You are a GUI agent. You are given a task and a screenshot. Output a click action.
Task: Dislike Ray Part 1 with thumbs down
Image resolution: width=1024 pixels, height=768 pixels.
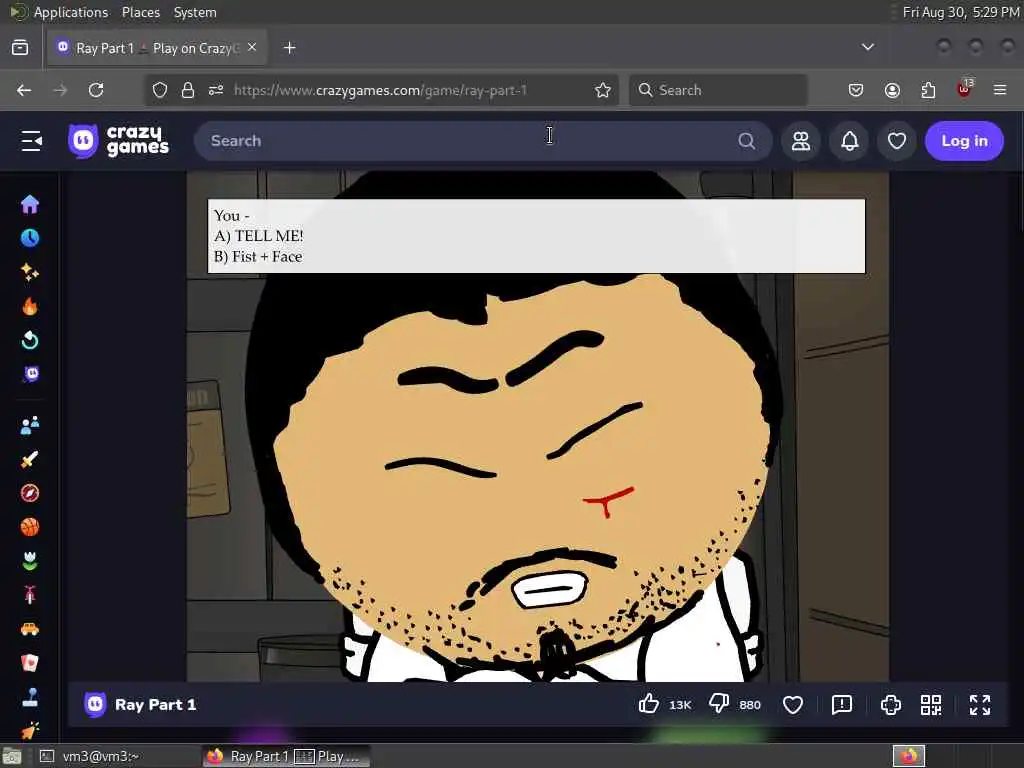tap(719, 704)
